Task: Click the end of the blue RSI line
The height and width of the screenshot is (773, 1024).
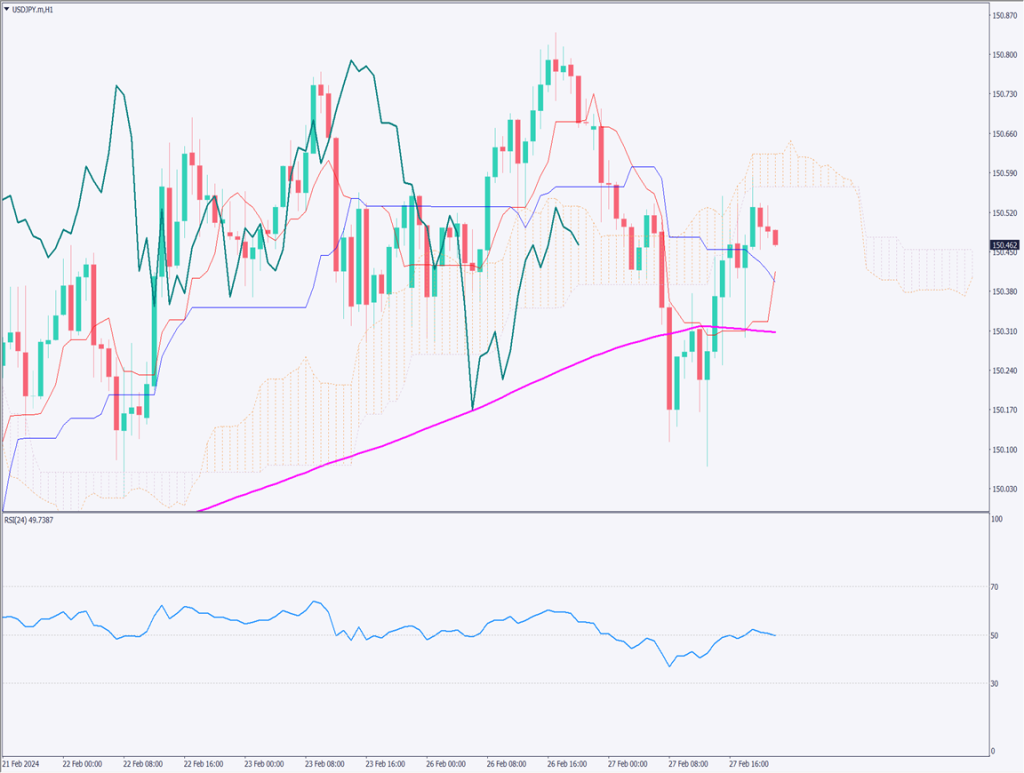Action: coord(775,635)
